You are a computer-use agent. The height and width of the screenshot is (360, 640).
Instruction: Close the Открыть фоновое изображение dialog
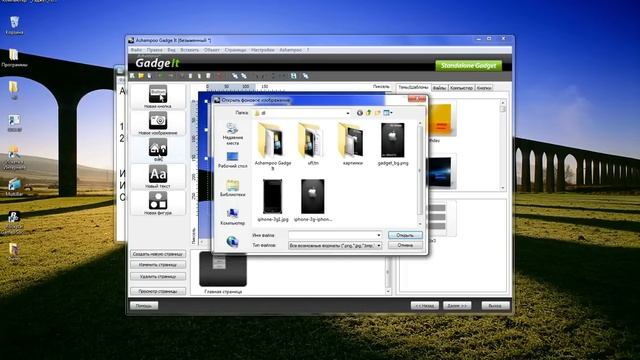click(417, 99)
